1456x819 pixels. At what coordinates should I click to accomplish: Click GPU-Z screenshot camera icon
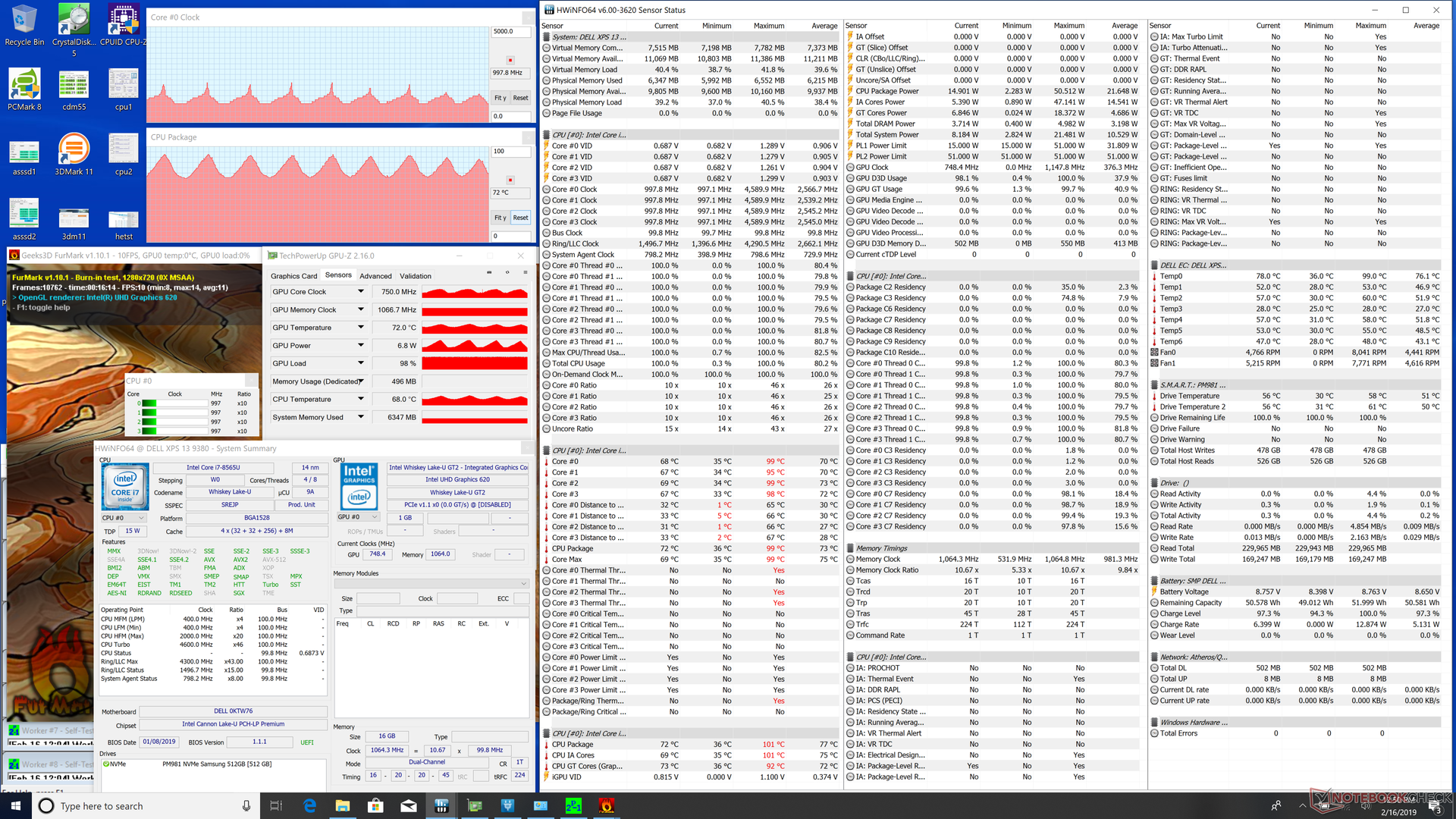489,272
